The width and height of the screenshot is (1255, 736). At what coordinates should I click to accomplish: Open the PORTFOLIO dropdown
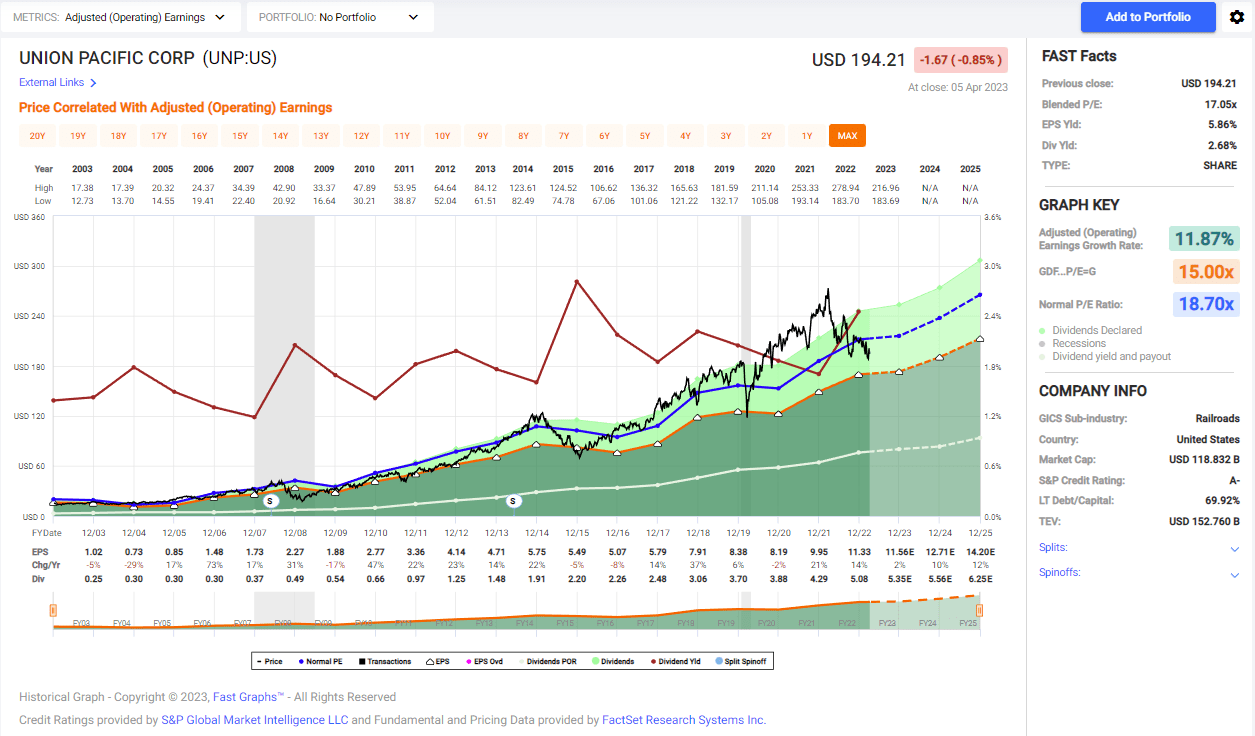341,17
